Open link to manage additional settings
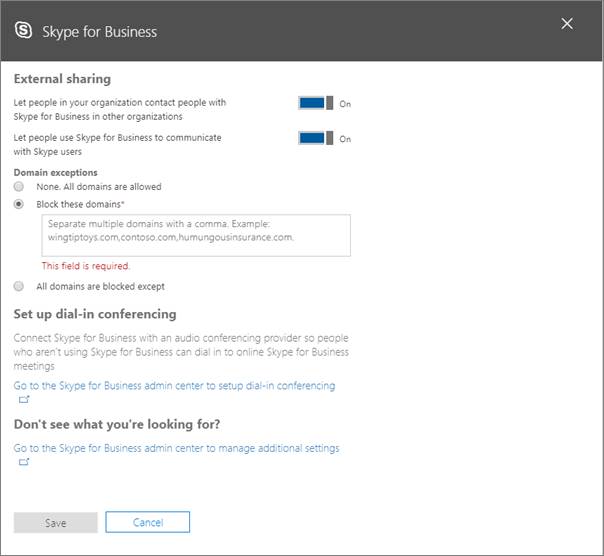This screenshot has width=604, height=556. click(176, 448)
